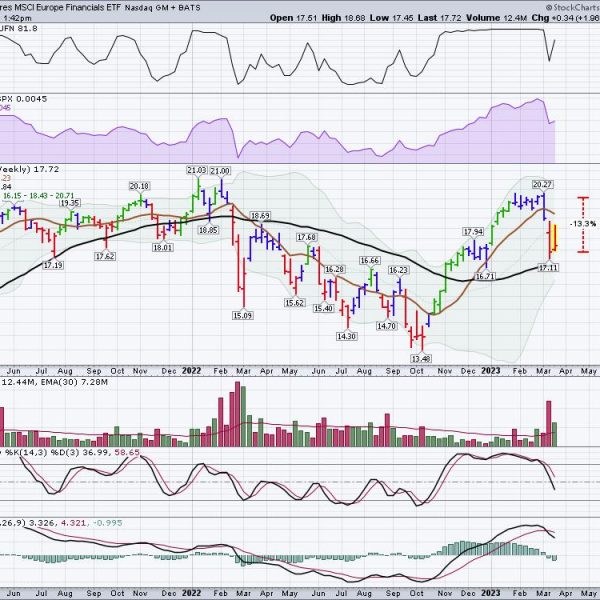Screen dimensions: 600x600
Task: Click the 1:42pm timestamp
Action: tap(16, 18)
